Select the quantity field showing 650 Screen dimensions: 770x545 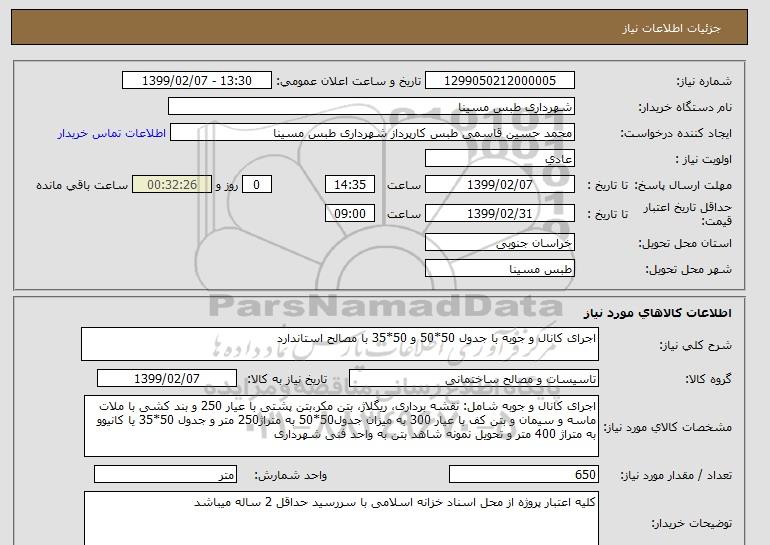click(524, 475)
